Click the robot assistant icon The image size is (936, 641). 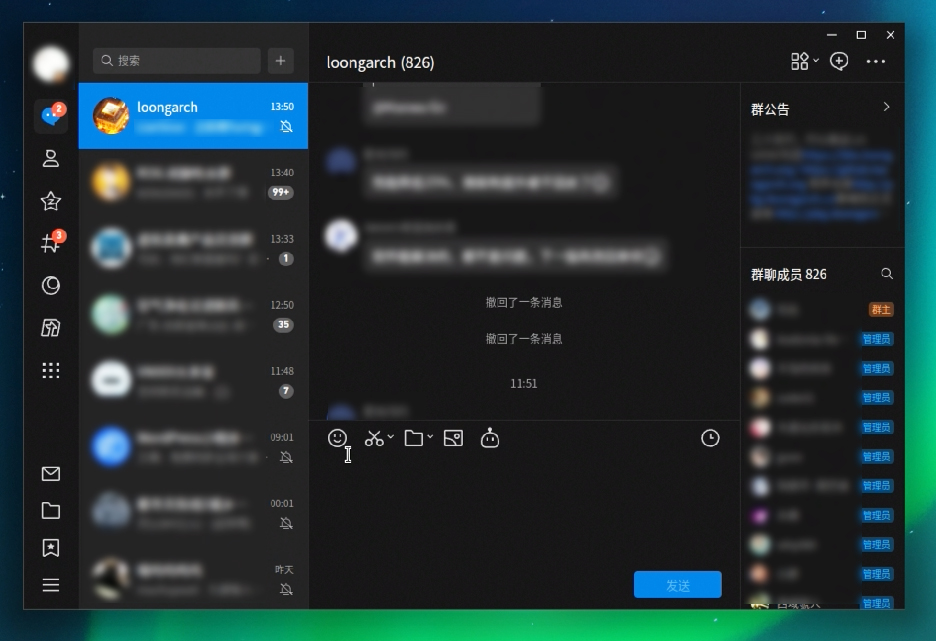coord(490,438)
